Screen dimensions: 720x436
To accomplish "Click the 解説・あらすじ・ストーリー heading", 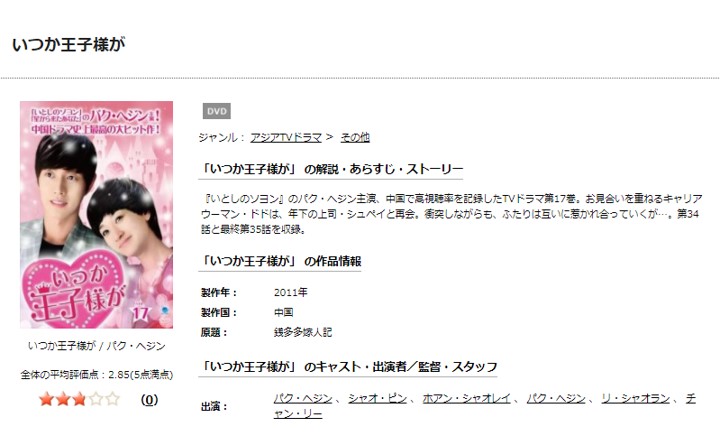I will click(x=331, y=169).
